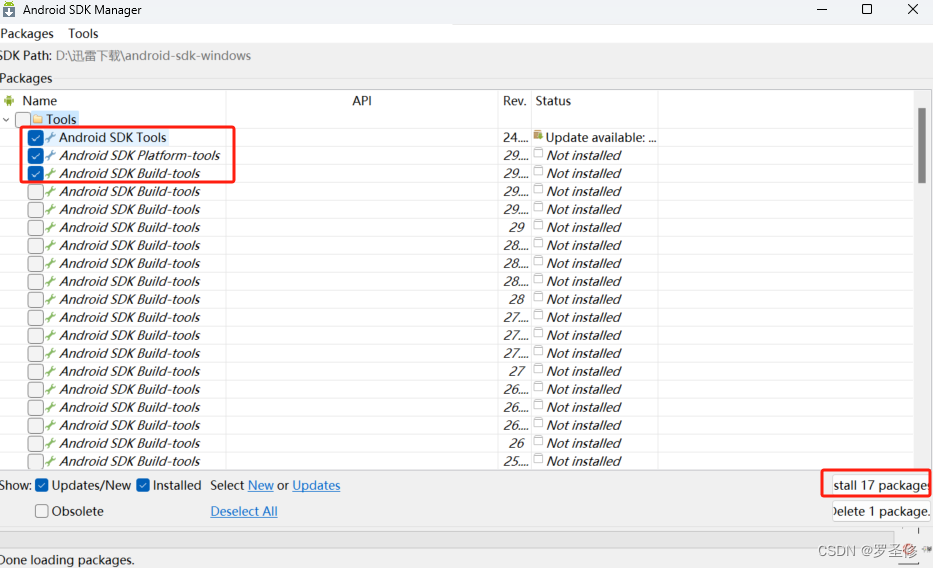
Task: Click the '25....' revision cell
Action: coord(515,461)
